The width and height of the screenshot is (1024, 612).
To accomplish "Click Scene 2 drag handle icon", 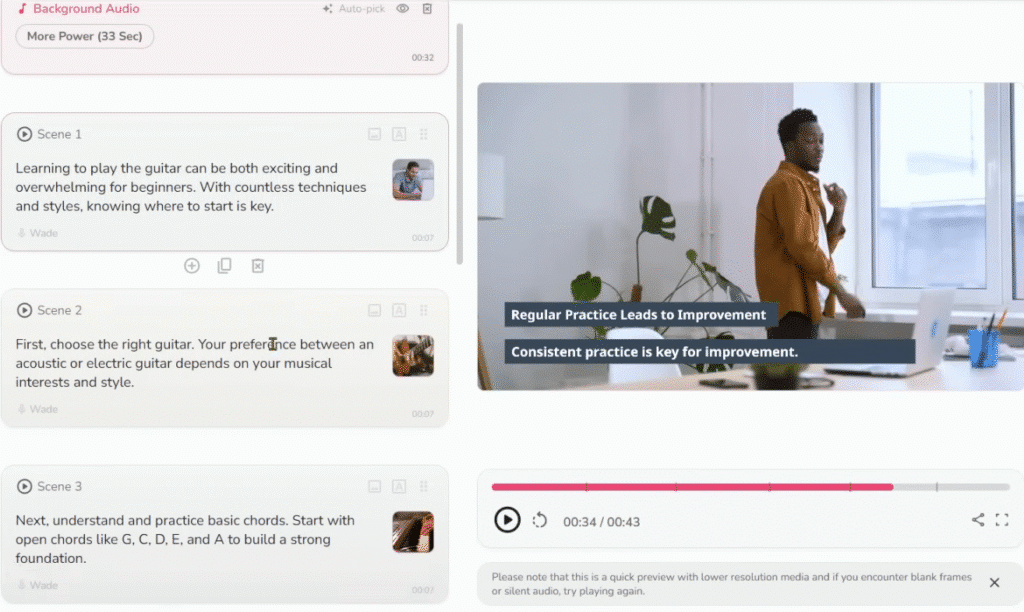I will pos(424,311).
